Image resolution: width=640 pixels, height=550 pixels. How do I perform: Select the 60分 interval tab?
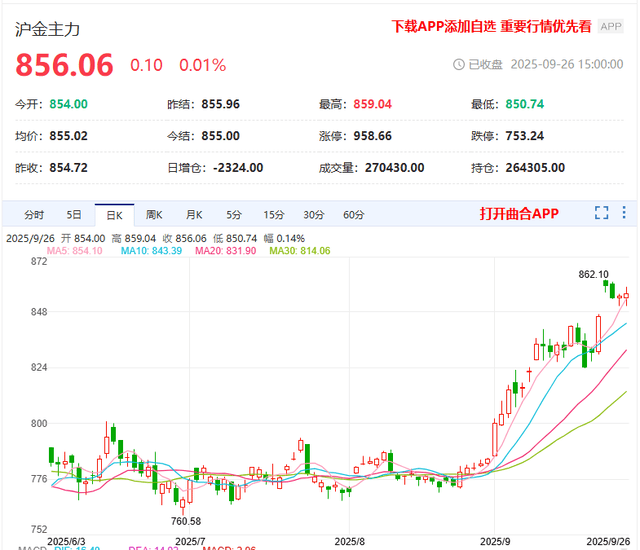tap(353, 215)
